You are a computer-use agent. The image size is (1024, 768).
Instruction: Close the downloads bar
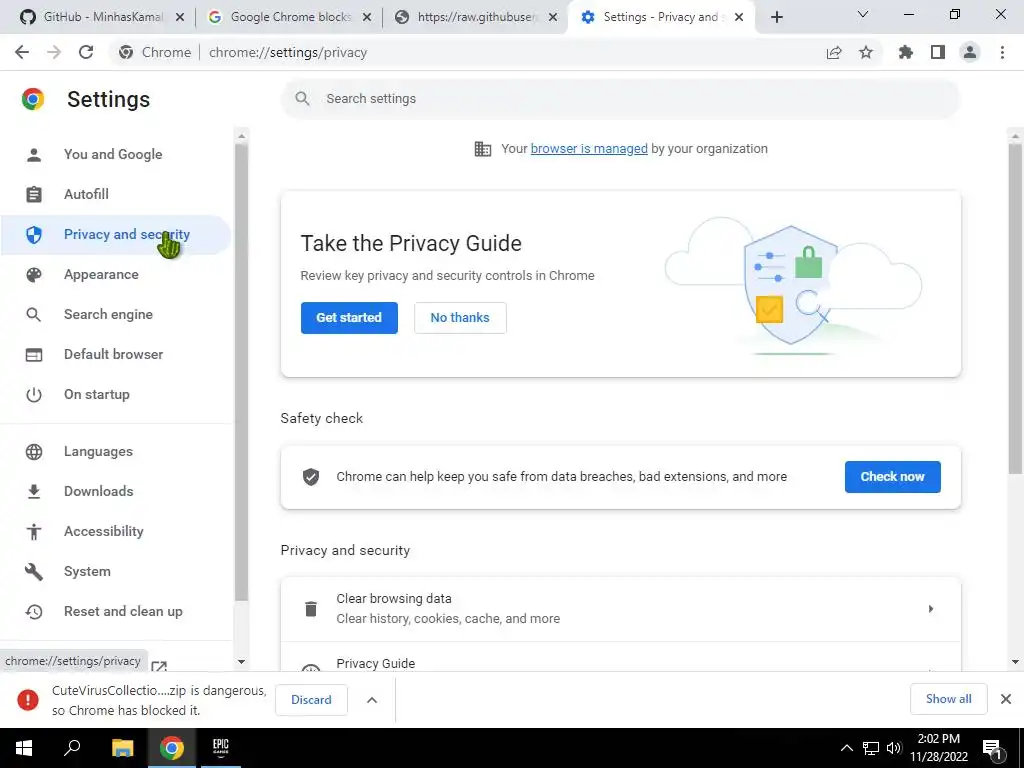pyautogui.click(x=1006, y=699)
